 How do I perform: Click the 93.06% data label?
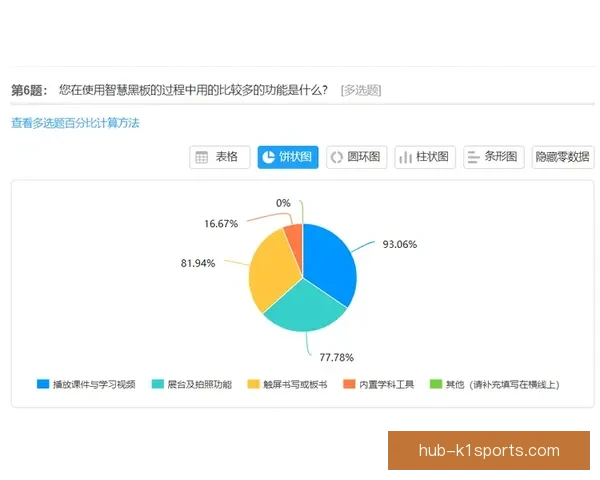[x=400, y=244]
